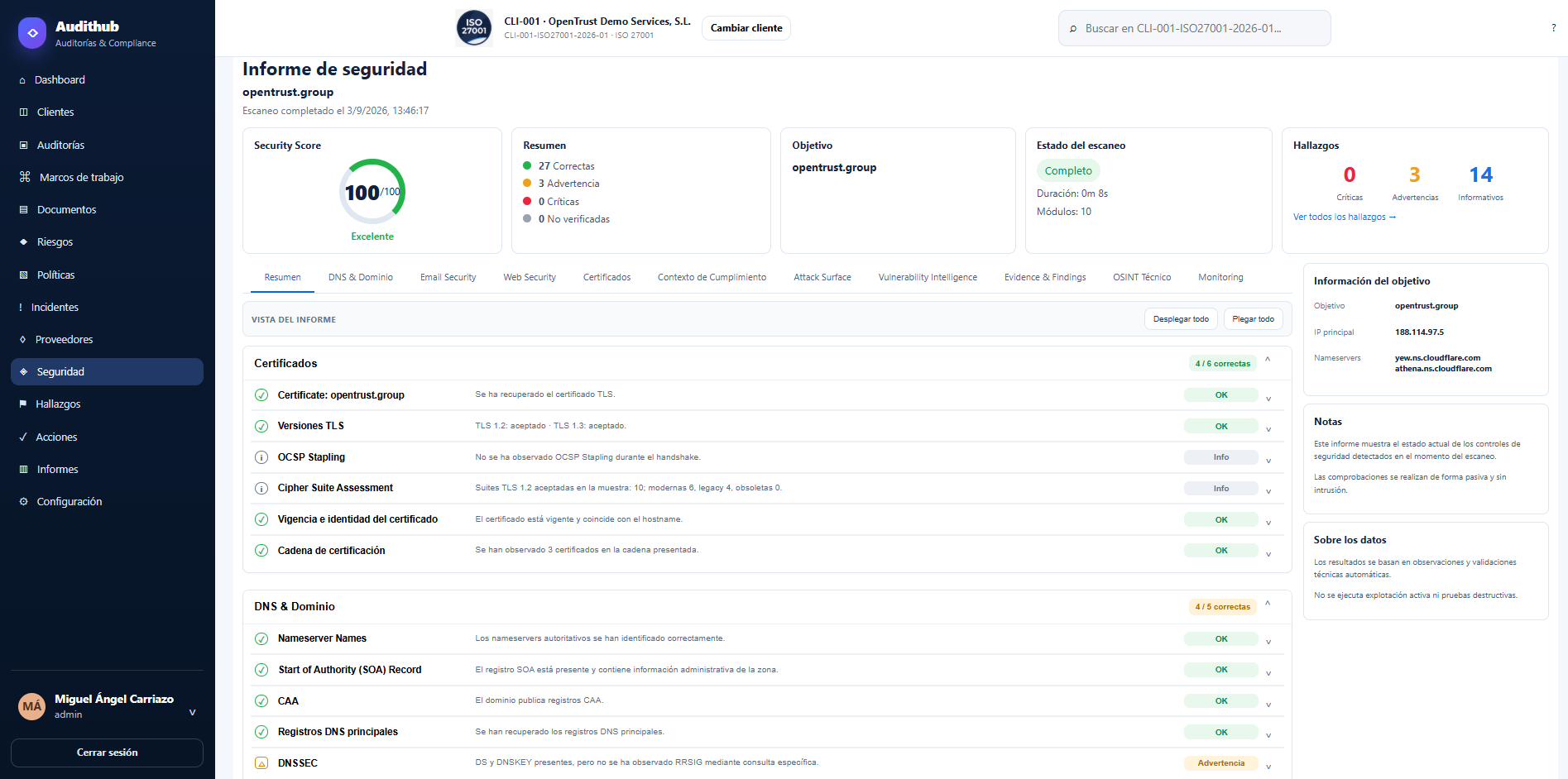Screen dimensions: 1568x779
Task: Expand the OCSP Stapling row
Action: click(1268, 461)
